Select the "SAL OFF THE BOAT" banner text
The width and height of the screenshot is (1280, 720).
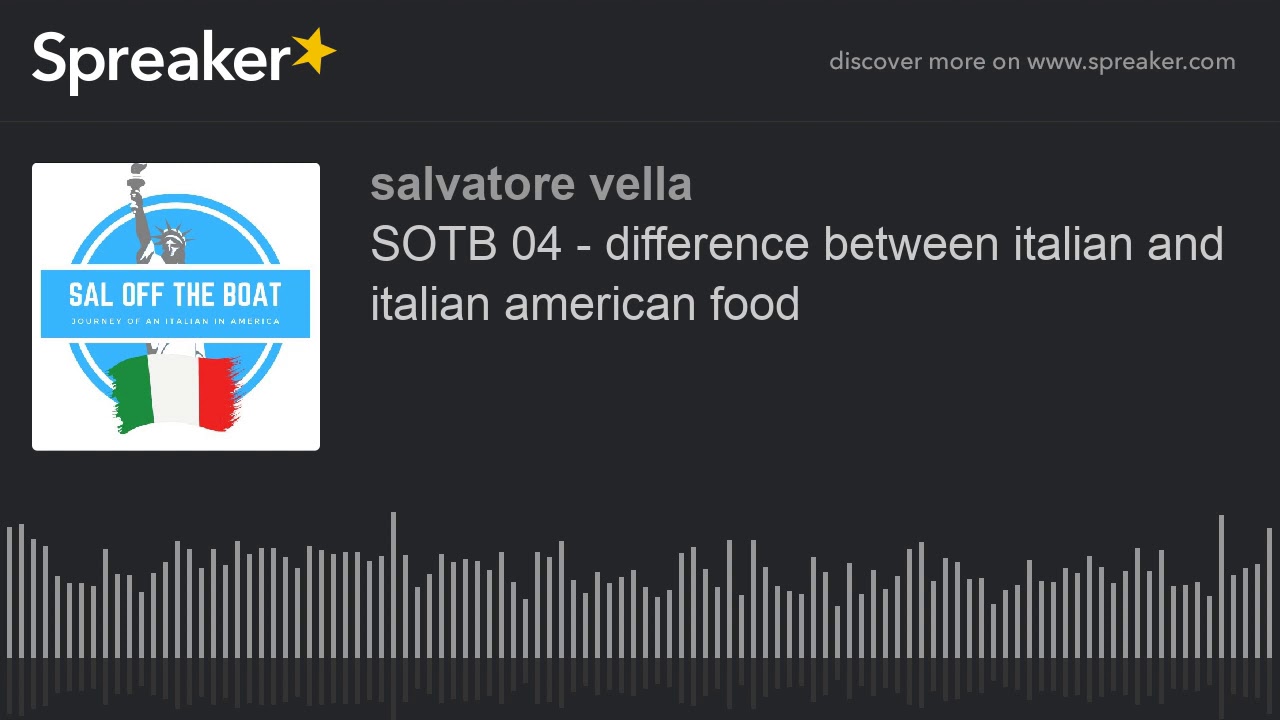(175, 295)
